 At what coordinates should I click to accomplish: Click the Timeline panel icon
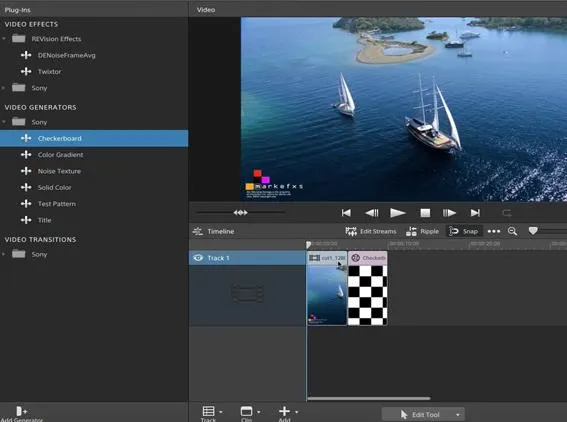click(x=198, y=231)
